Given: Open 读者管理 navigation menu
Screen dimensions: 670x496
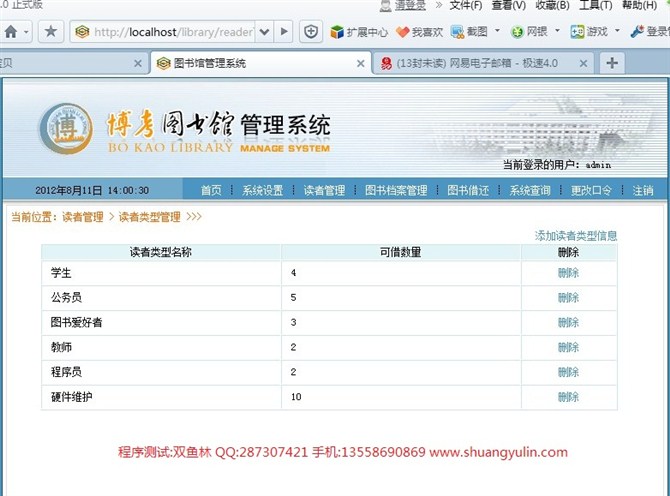Looking at the screenshot, I should click(324, 190).
